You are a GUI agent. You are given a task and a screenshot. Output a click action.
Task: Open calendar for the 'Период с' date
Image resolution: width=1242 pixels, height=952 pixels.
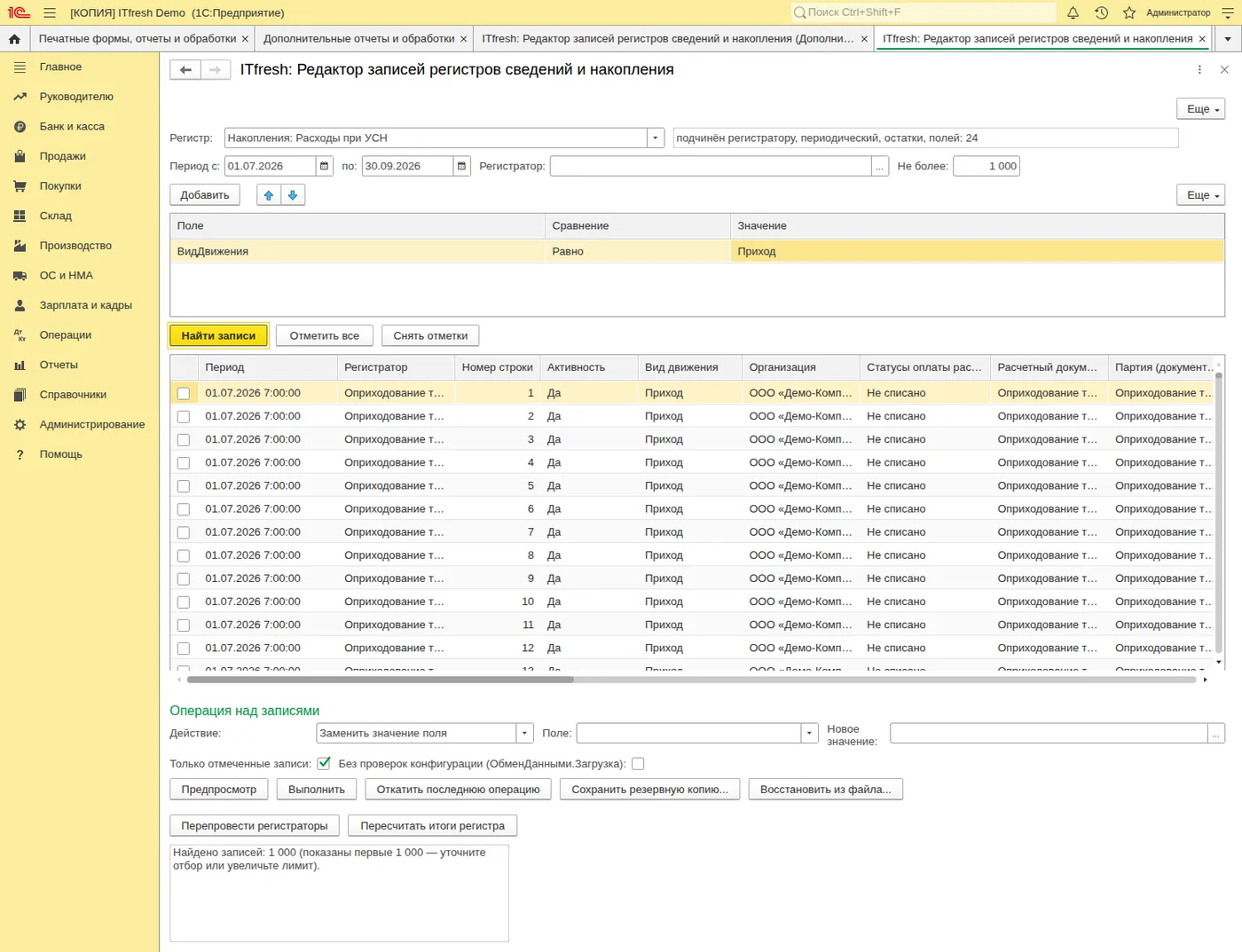tap(325, 166)
